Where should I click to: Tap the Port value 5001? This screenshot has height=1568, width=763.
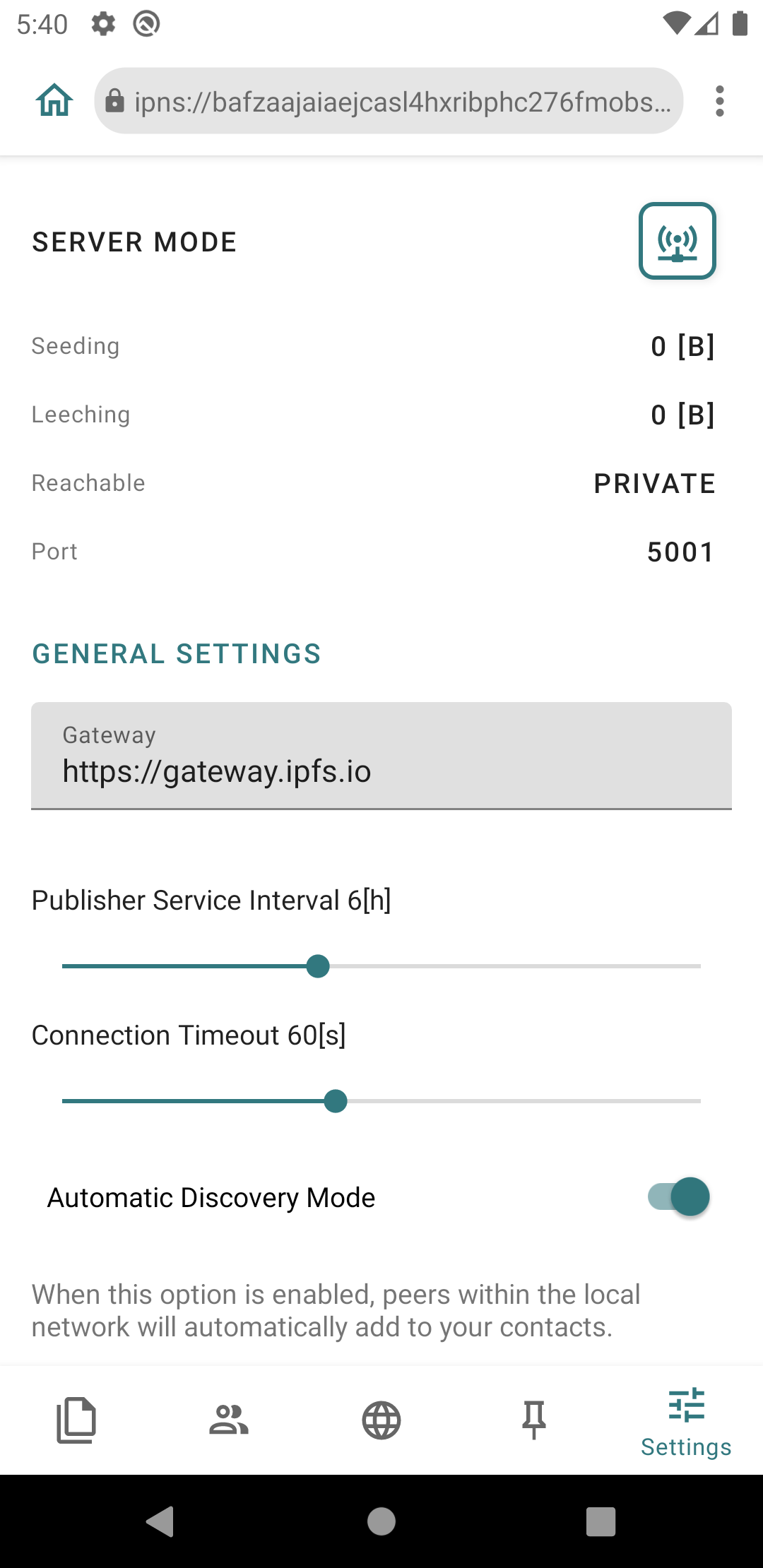click(x=680, y=552)
